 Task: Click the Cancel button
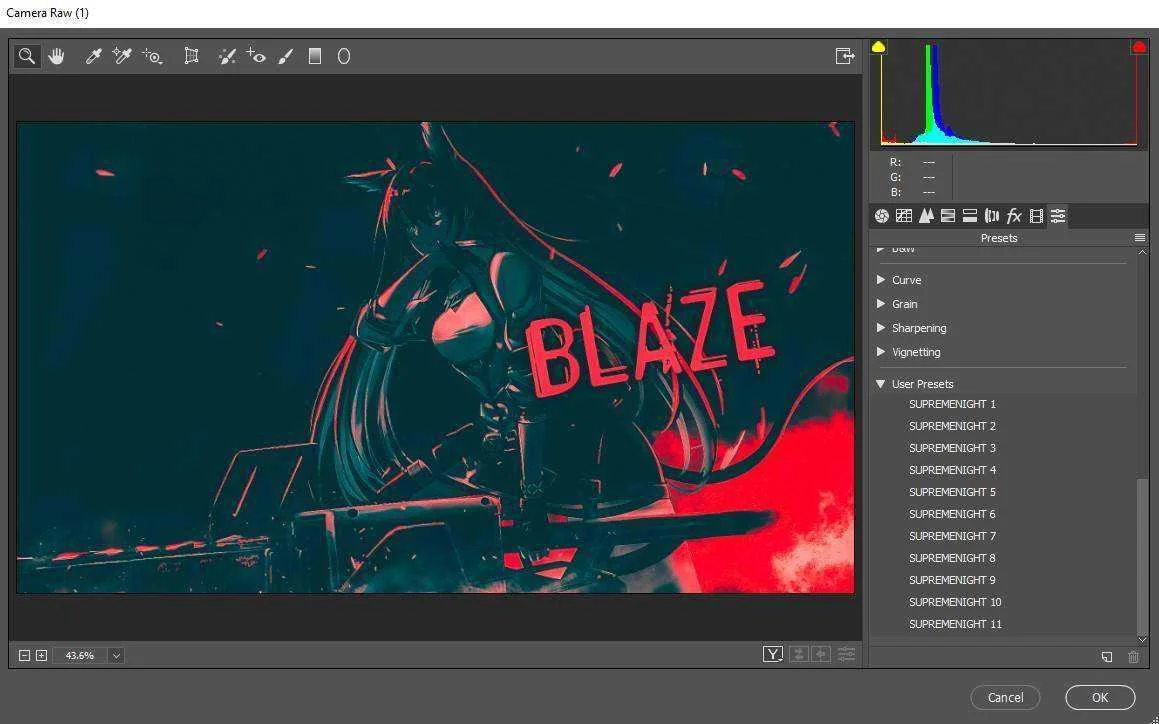click(x=1005, y=697)
